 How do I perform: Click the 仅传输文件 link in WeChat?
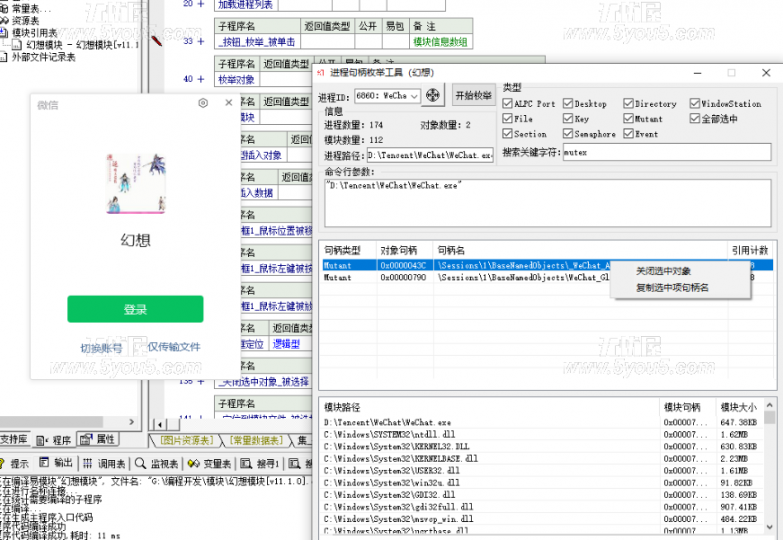point(174,347)
